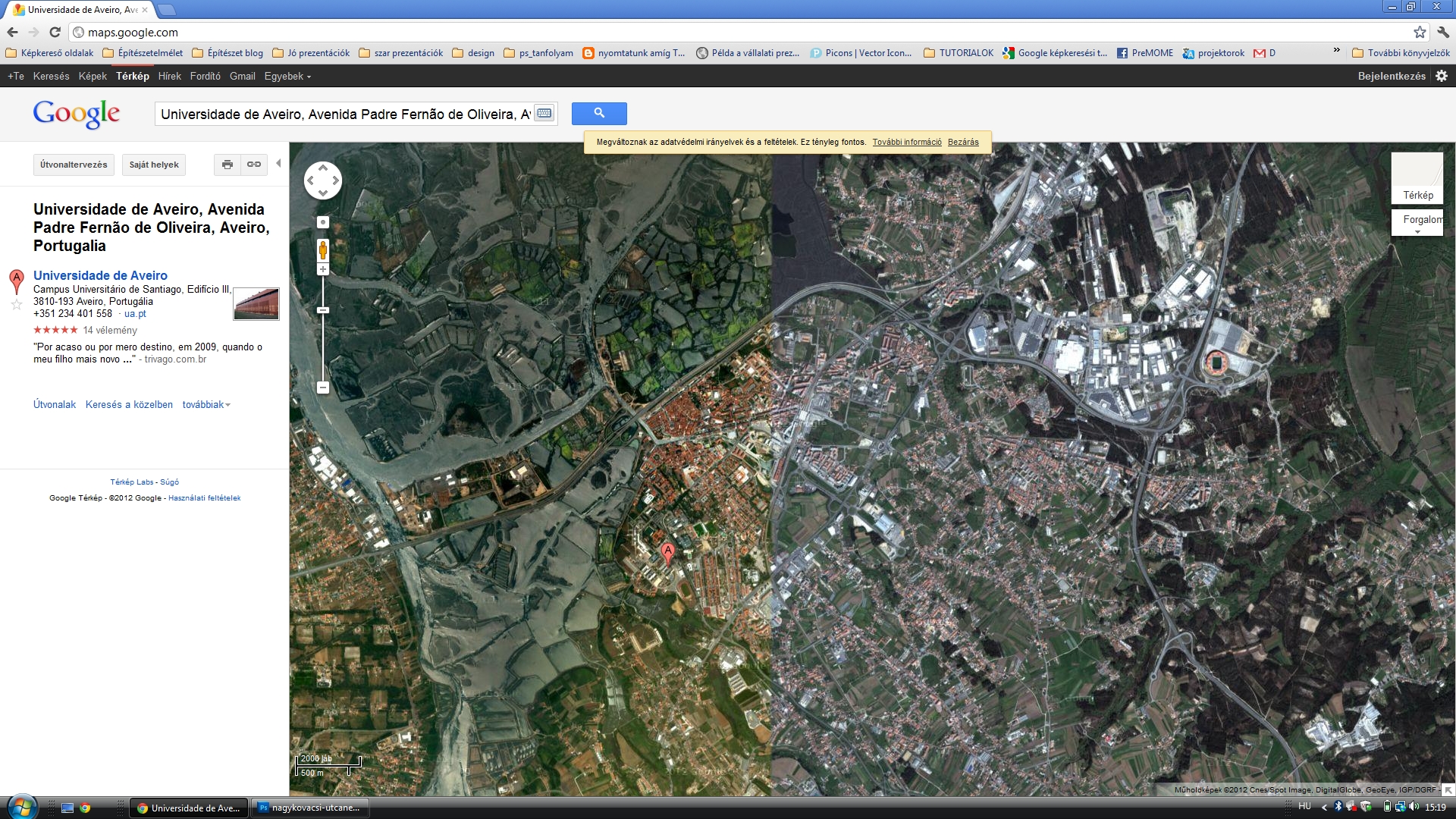This screenshot has height=819, width=1456.
Task: Collapse the side panel with the arrow
Action: point(278,164)
